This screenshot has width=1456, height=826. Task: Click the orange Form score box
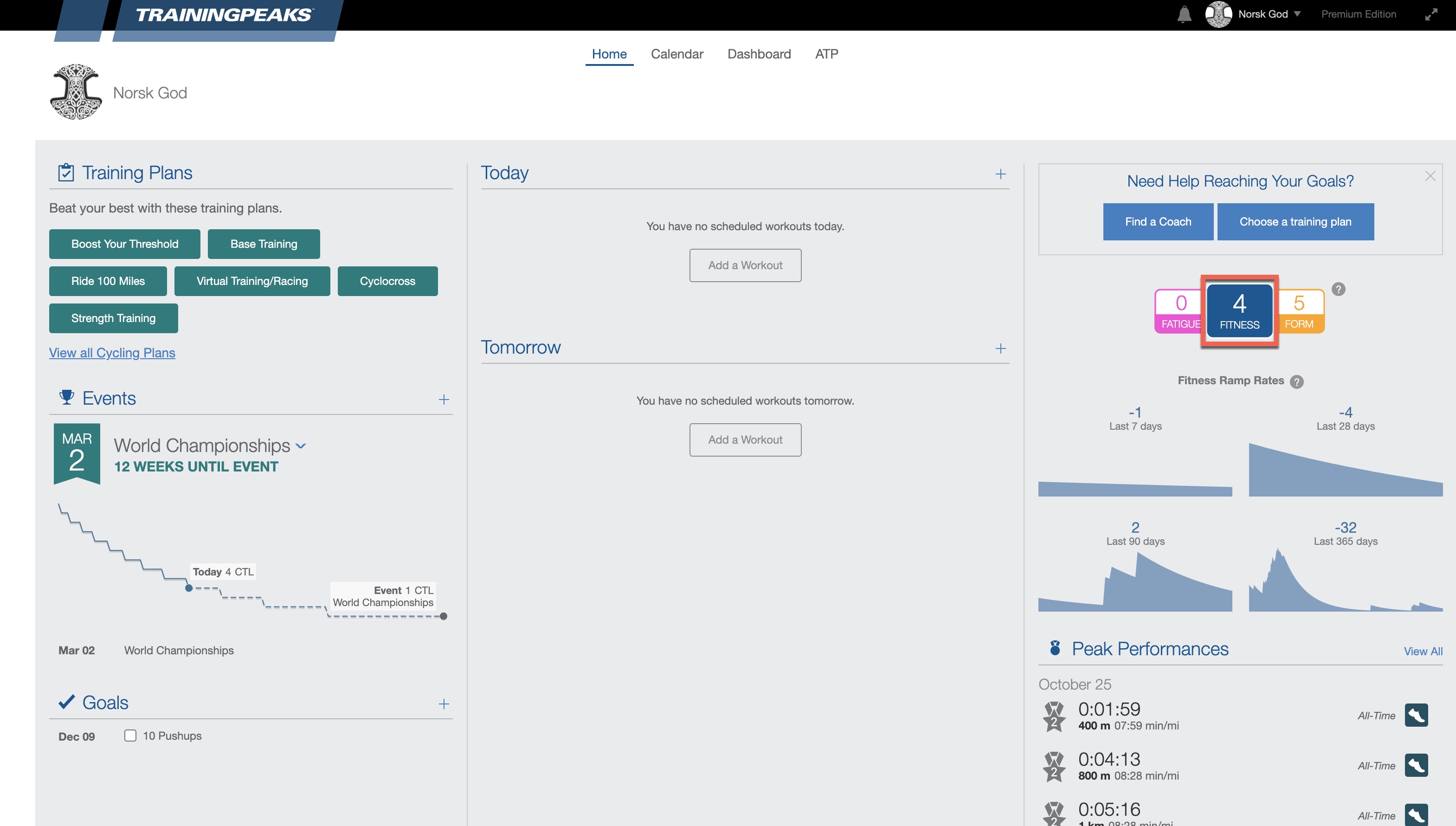pos(1301,311)
